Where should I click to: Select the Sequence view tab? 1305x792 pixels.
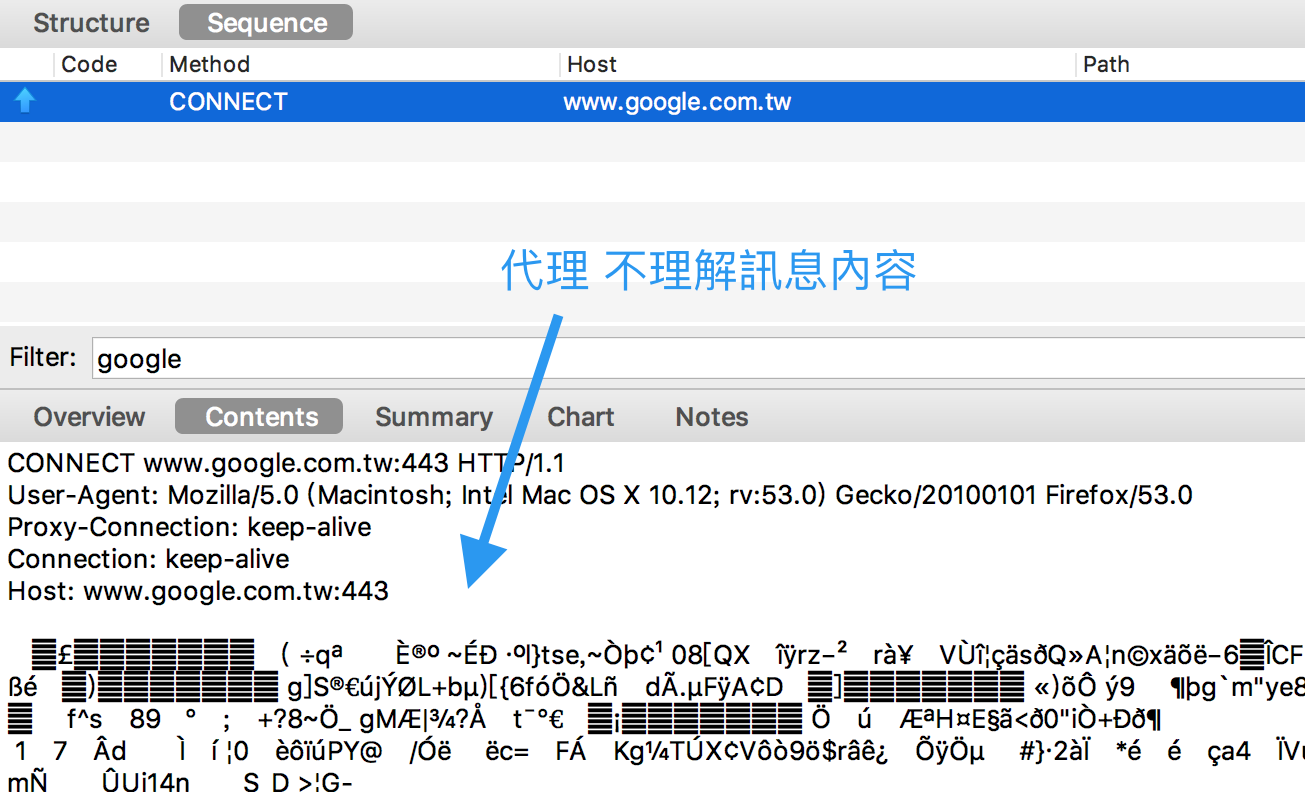tap(266, 23)
